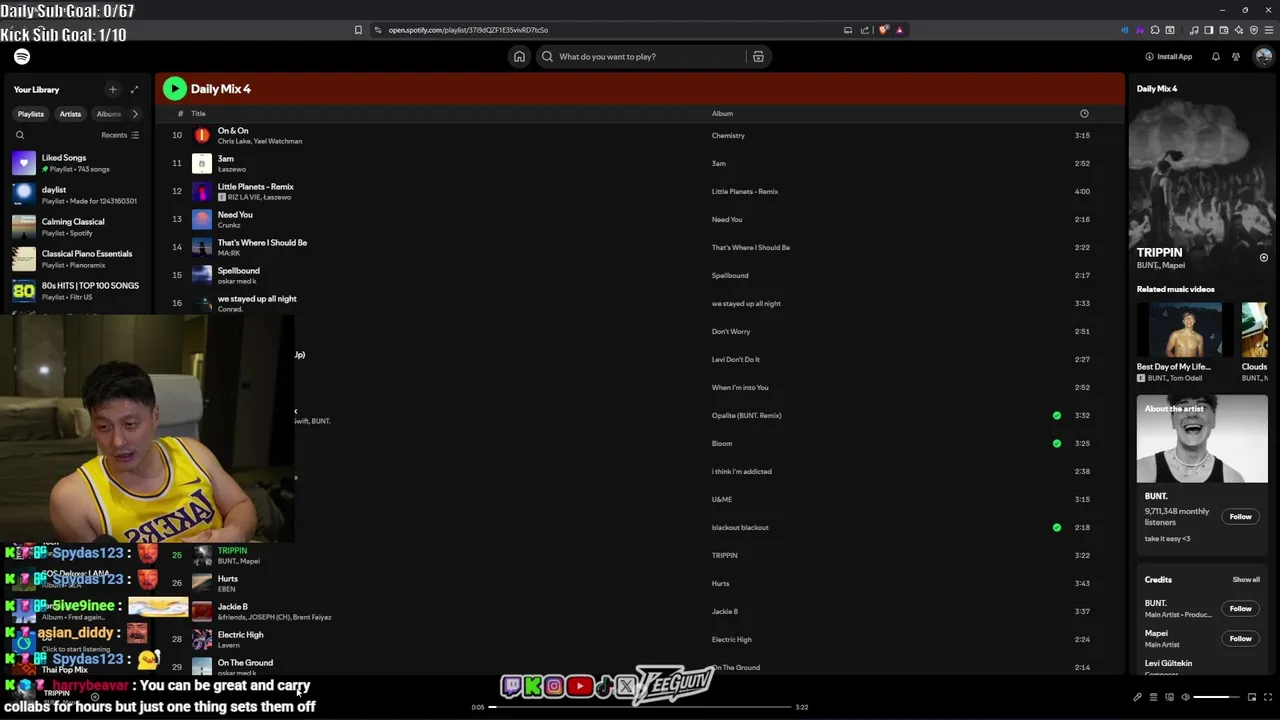Image resolution: width=1280 pixels, height=720 pixels.
Task: Open the user profile avatar menu
Action: (x=1264, y=57)
